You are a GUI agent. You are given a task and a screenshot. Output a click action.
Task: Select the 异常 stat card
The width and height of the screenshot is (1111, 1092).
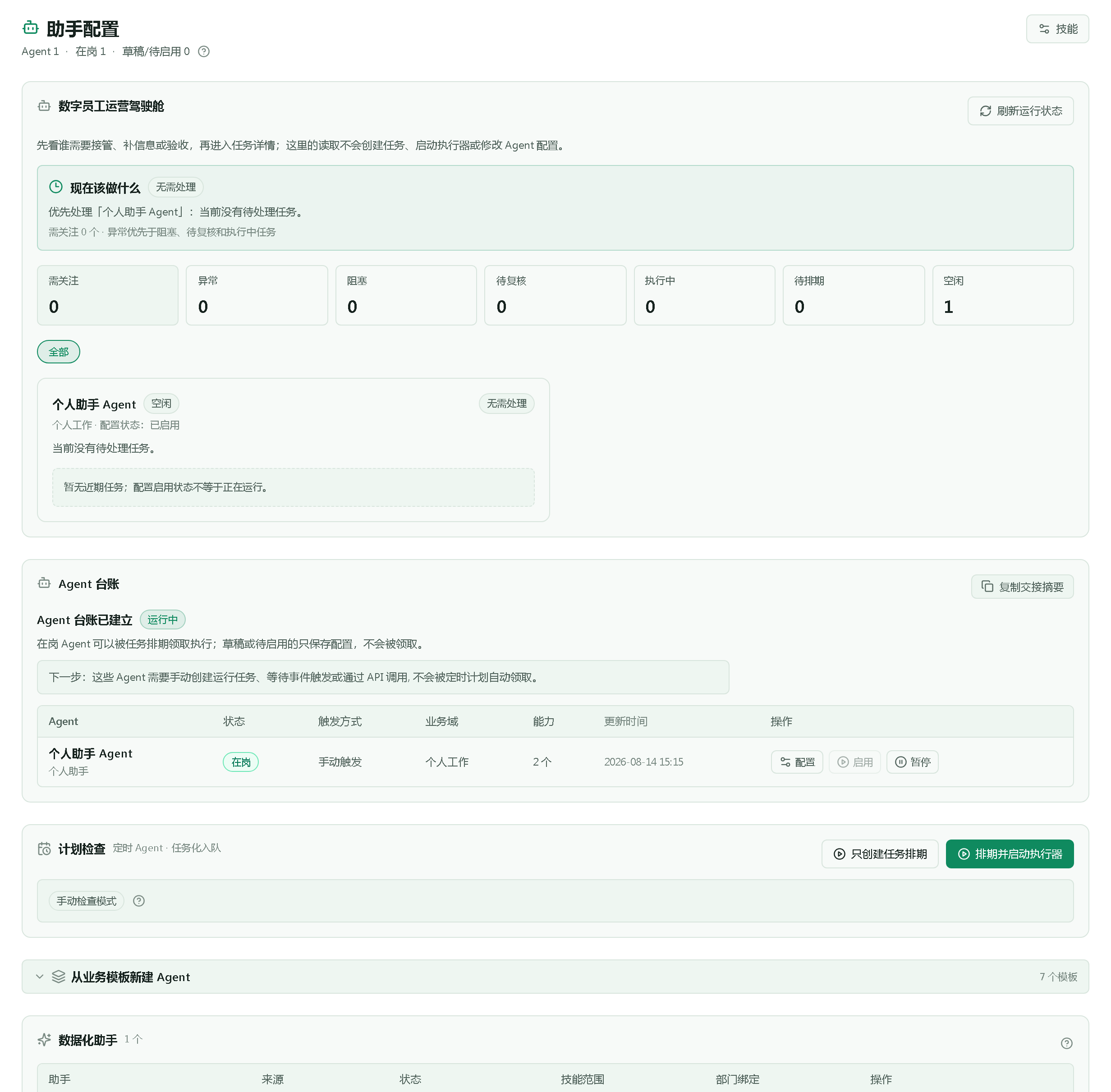(257, 295)
